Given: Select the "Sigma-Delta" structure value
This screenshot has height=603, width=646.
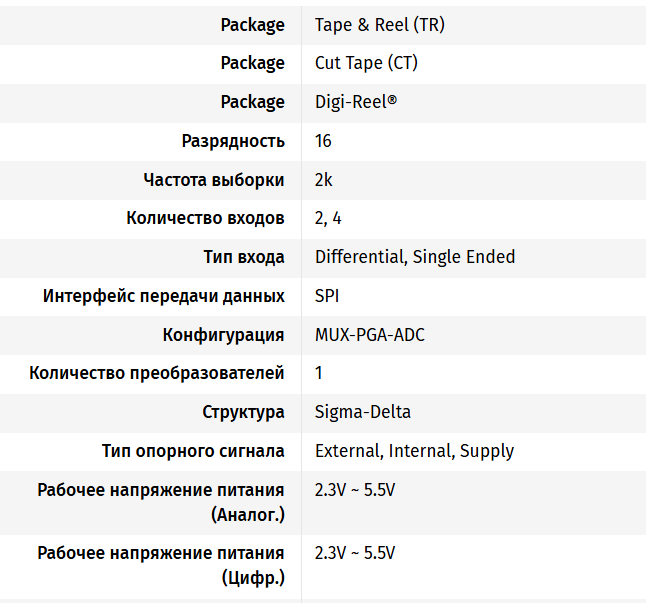Looking at the screenshot, I should tap(363, 412).
